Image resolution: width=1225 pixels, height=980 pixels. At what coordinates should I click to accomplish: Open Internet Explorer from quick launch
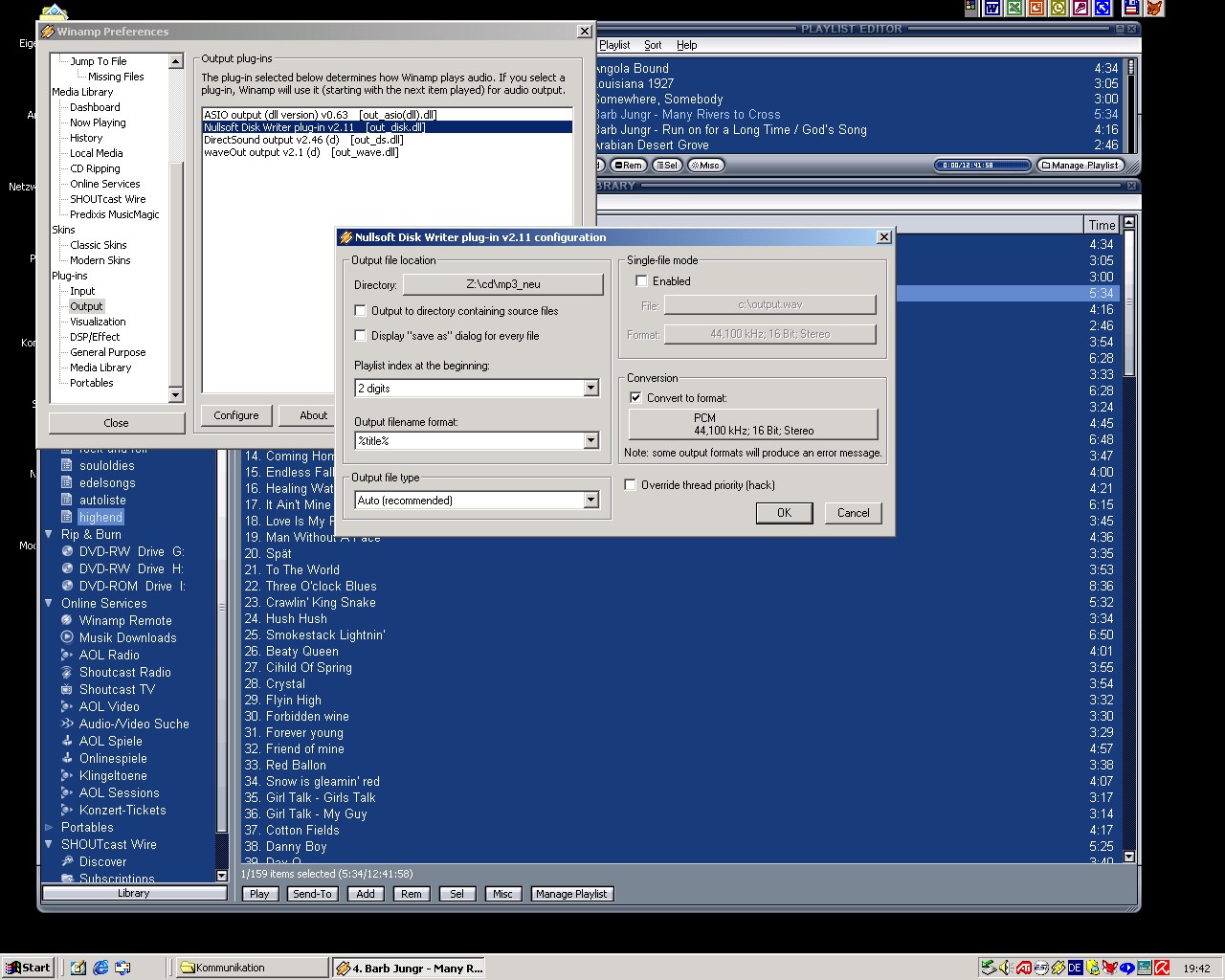click(100, 968)
